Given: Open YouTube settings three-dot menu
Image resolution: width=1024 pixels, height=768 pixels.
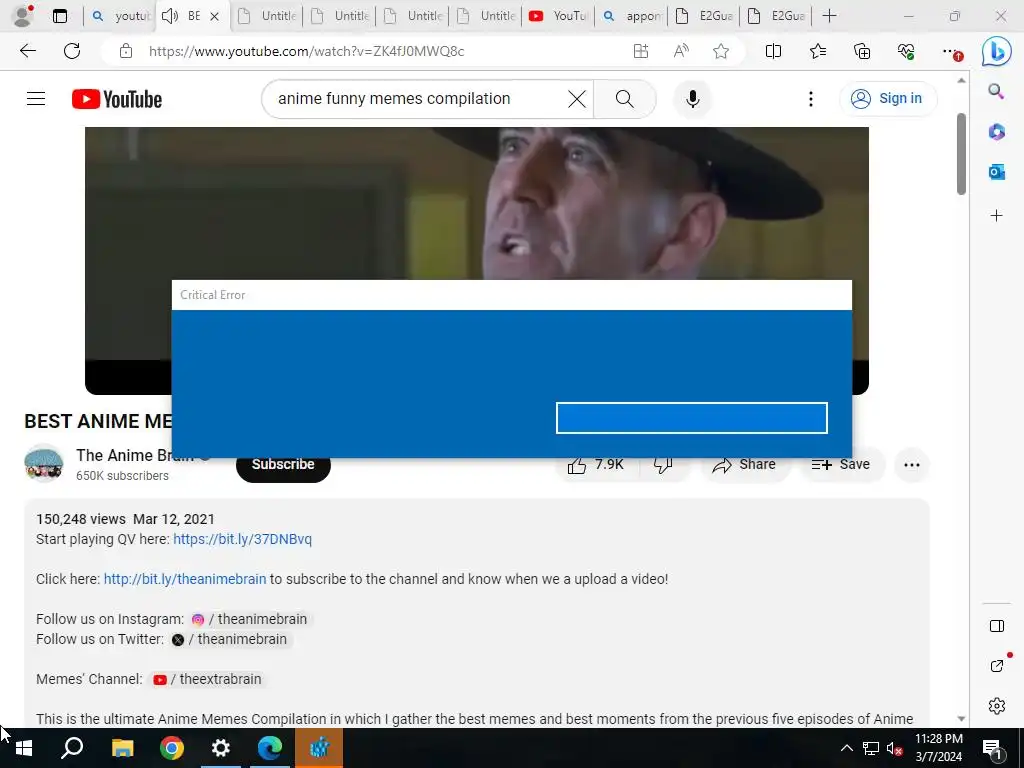Looking at the screenshot, I should pyautogui.click(x=810, y=99).
